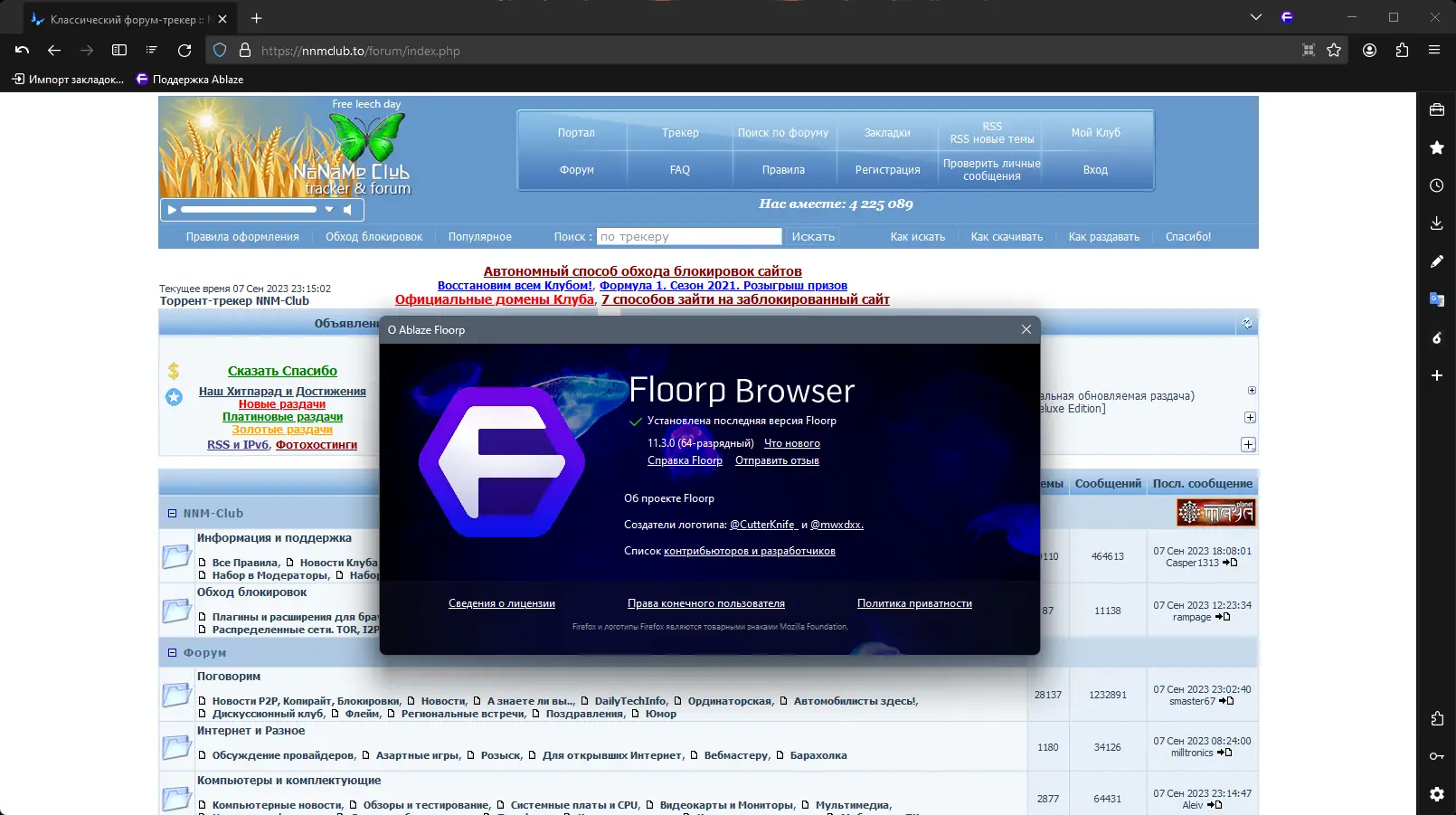Open a new tab with the plus button
This screenshot has width=1456, height=815.
coord(257,18)
